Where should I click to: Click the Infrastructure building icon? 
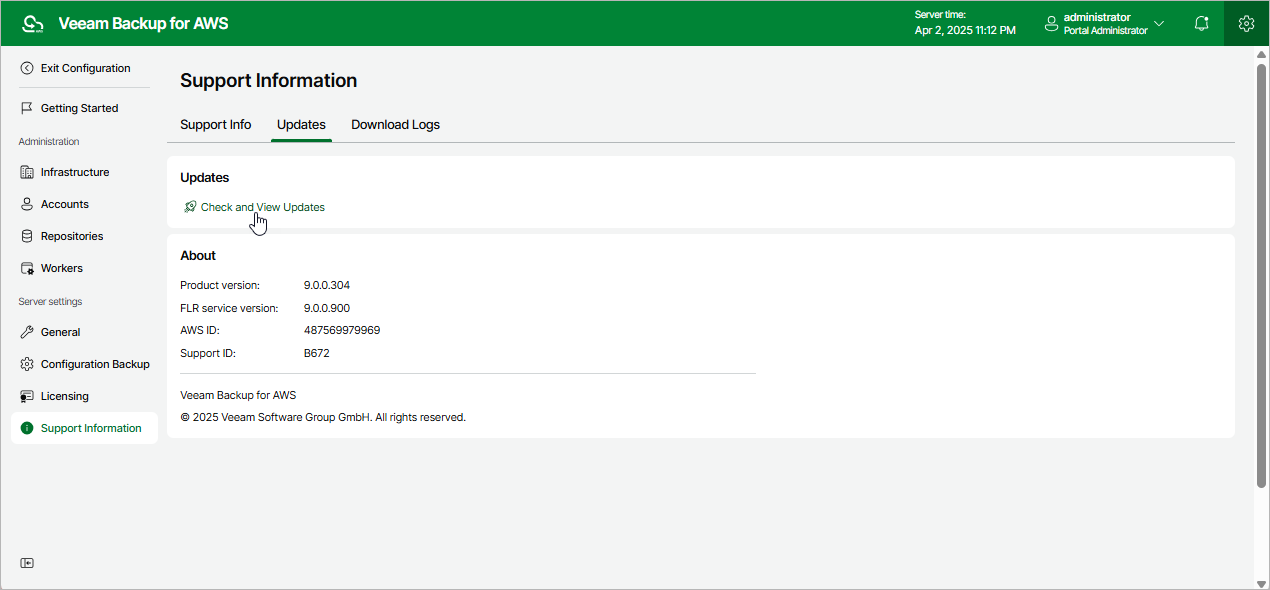coord(27,172)
